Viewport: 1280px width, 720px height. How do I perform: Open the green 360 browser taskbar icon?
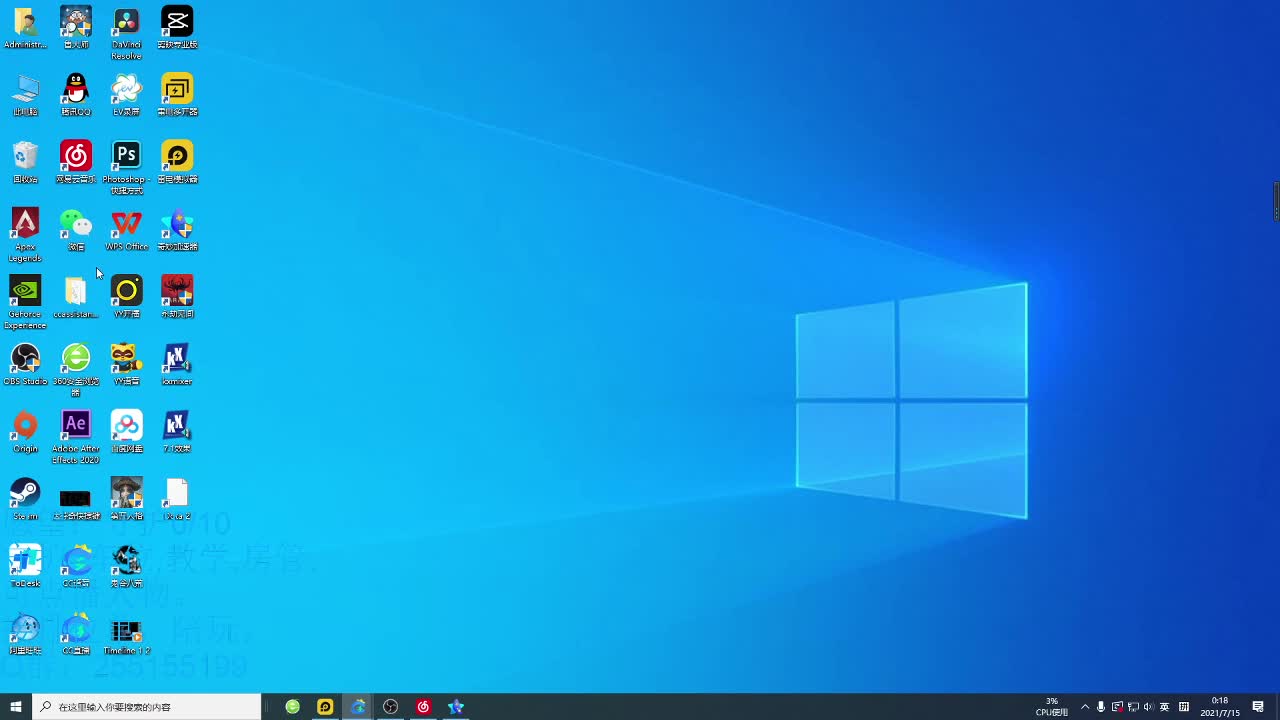[293, 707]
